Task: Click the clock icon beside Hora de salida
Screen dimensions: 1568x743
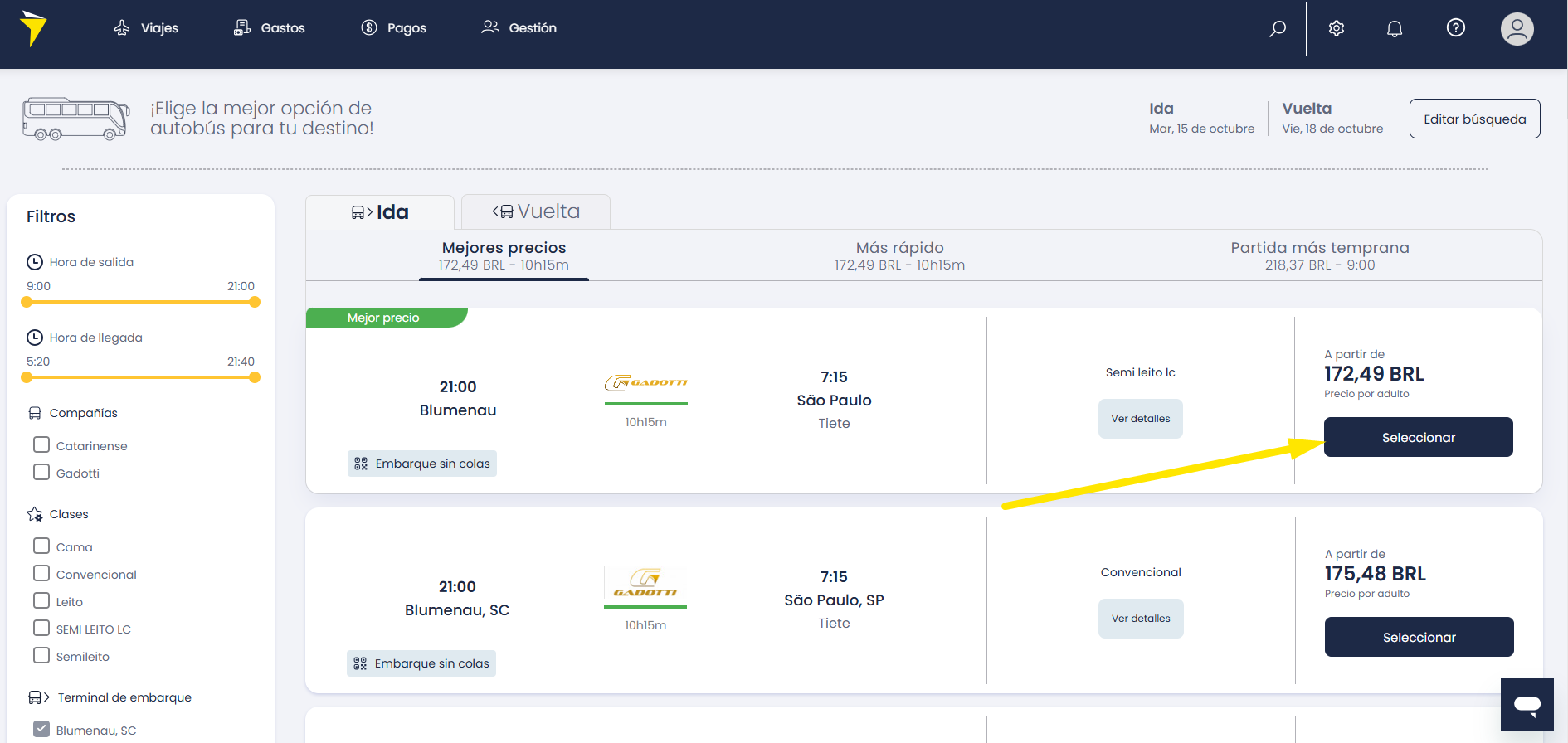Action: pyautogui.click(x=35, y=262)
